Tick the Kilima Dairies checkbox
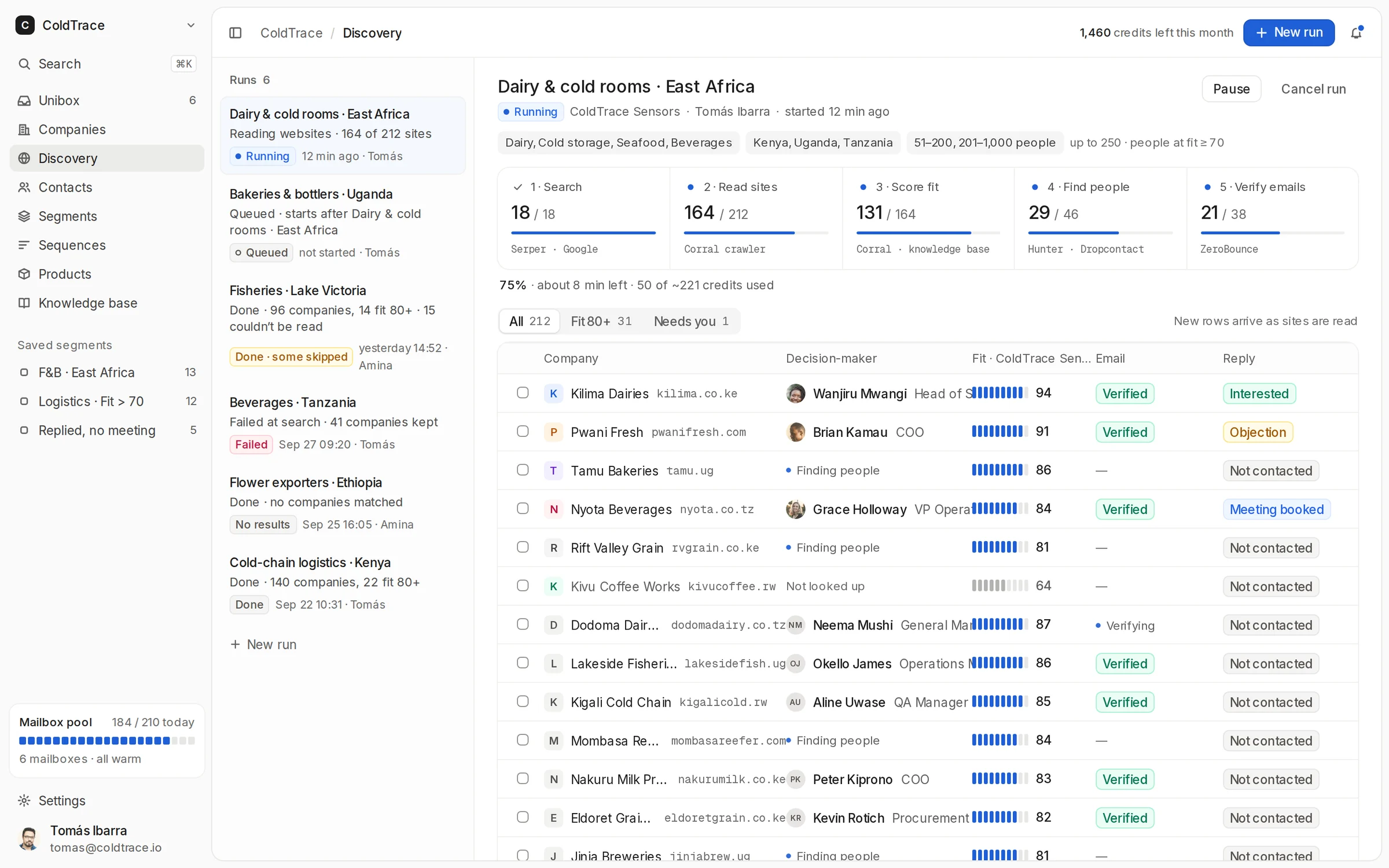This screenshot has height=868, width=1389. click(x=523, y=393)
